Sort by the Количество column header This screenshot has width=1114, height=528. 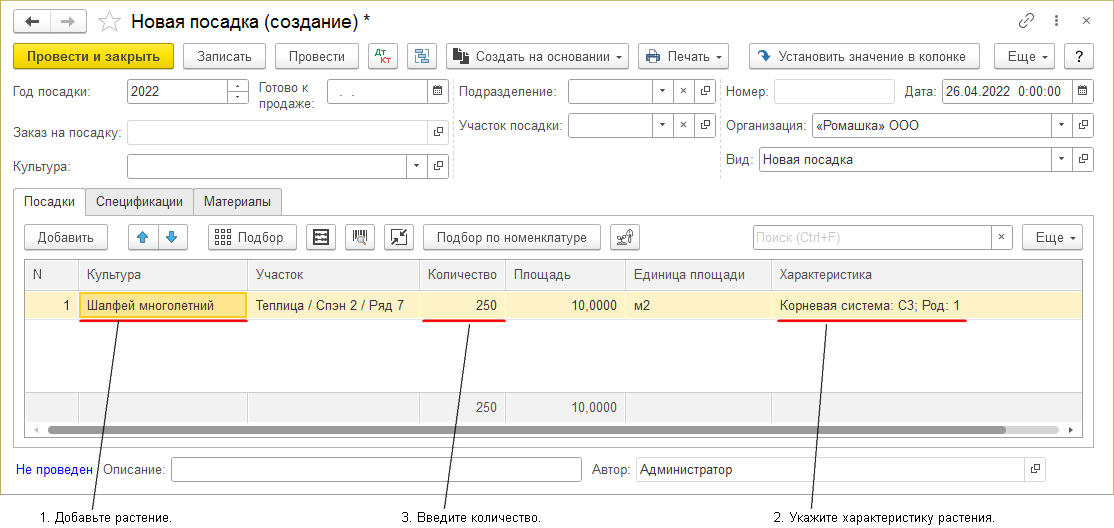(463, 274)
